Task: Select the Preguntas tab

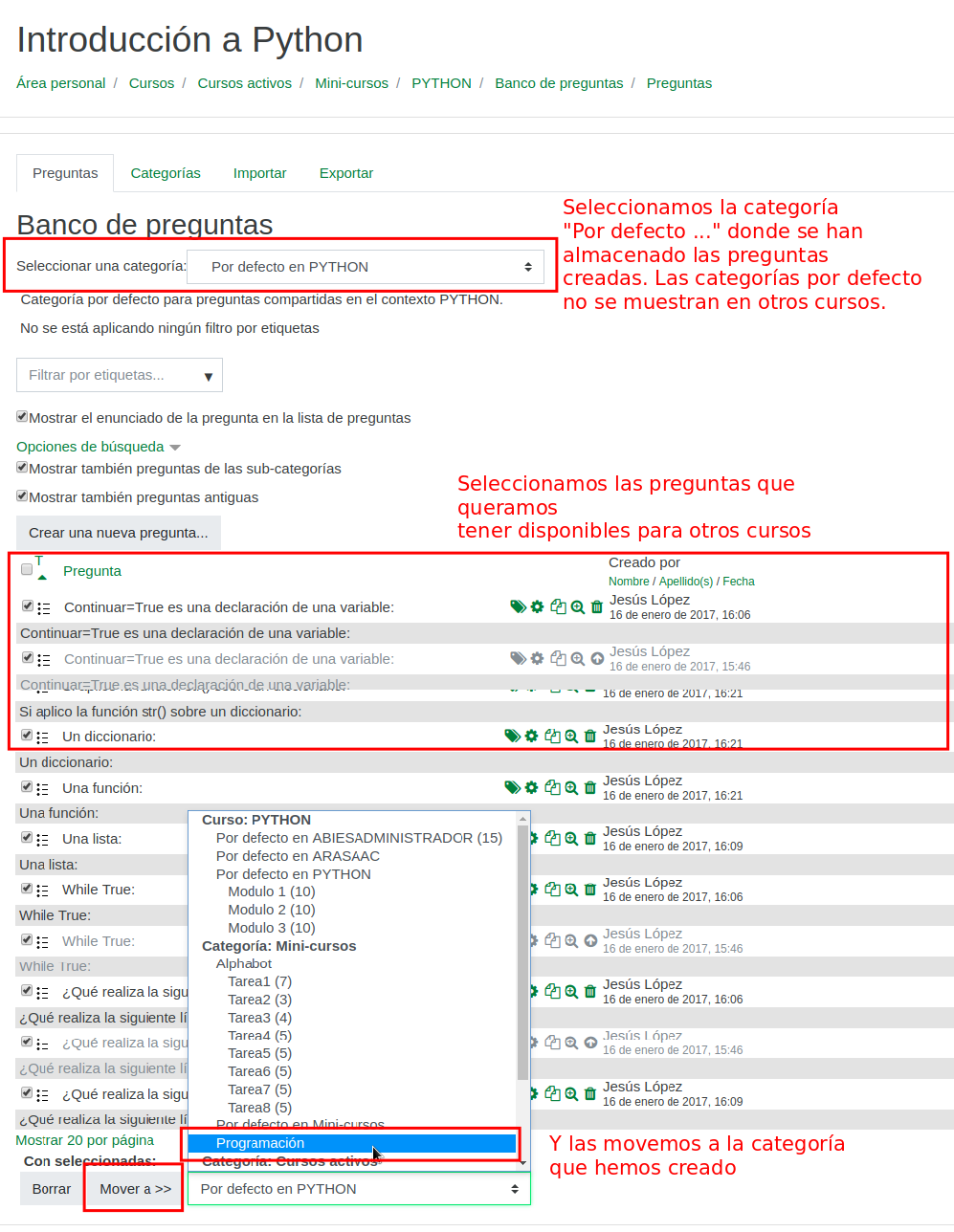Action: 65,173
